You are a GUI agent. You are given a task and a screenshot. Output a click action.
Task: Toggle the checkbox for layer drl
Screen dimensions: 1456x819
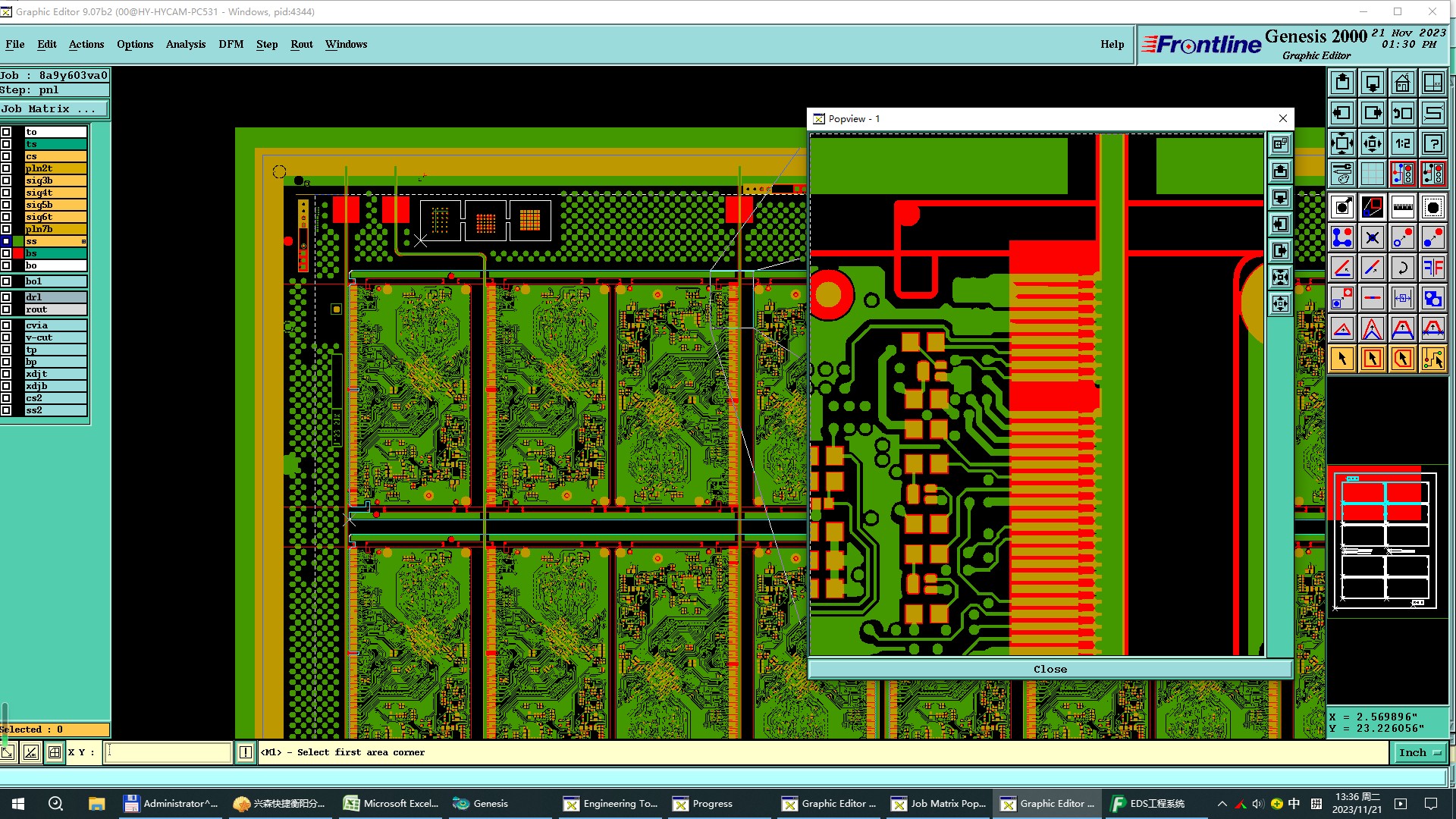pos(6,297)
